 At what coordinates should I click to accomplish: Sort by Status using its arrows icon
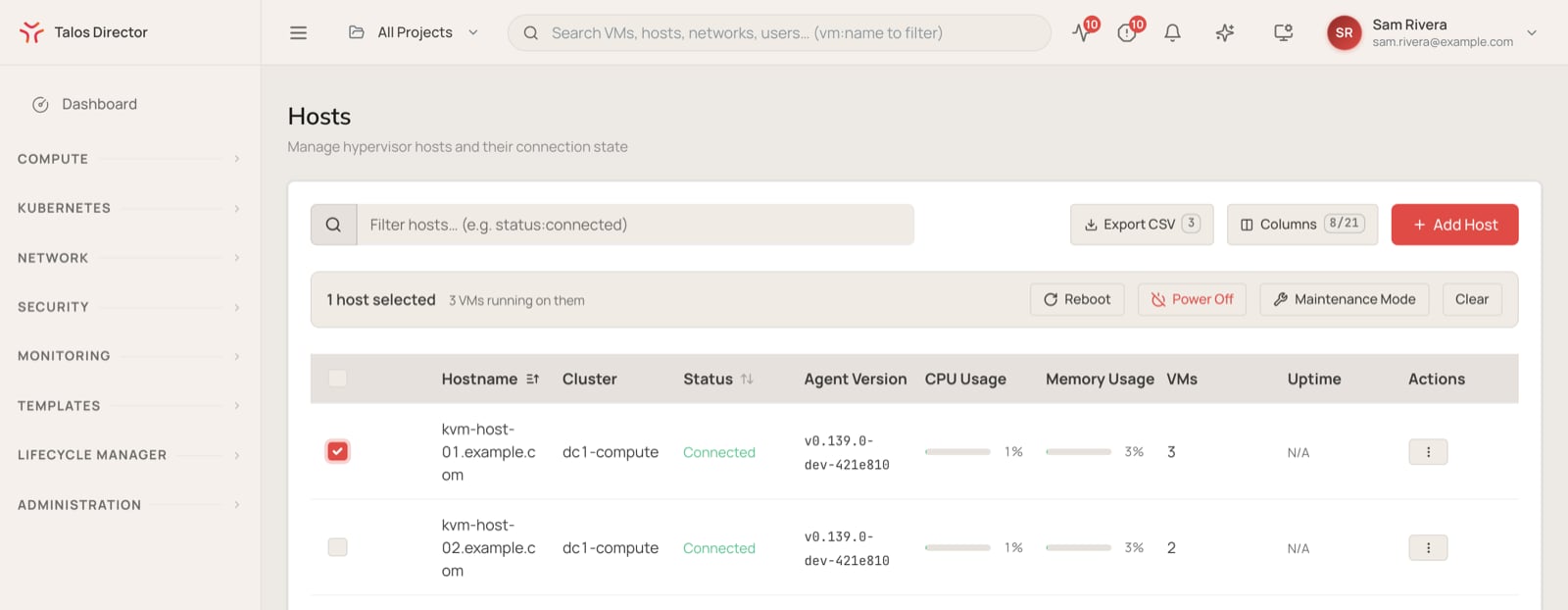pyautogui.click(x=747, y=379)
